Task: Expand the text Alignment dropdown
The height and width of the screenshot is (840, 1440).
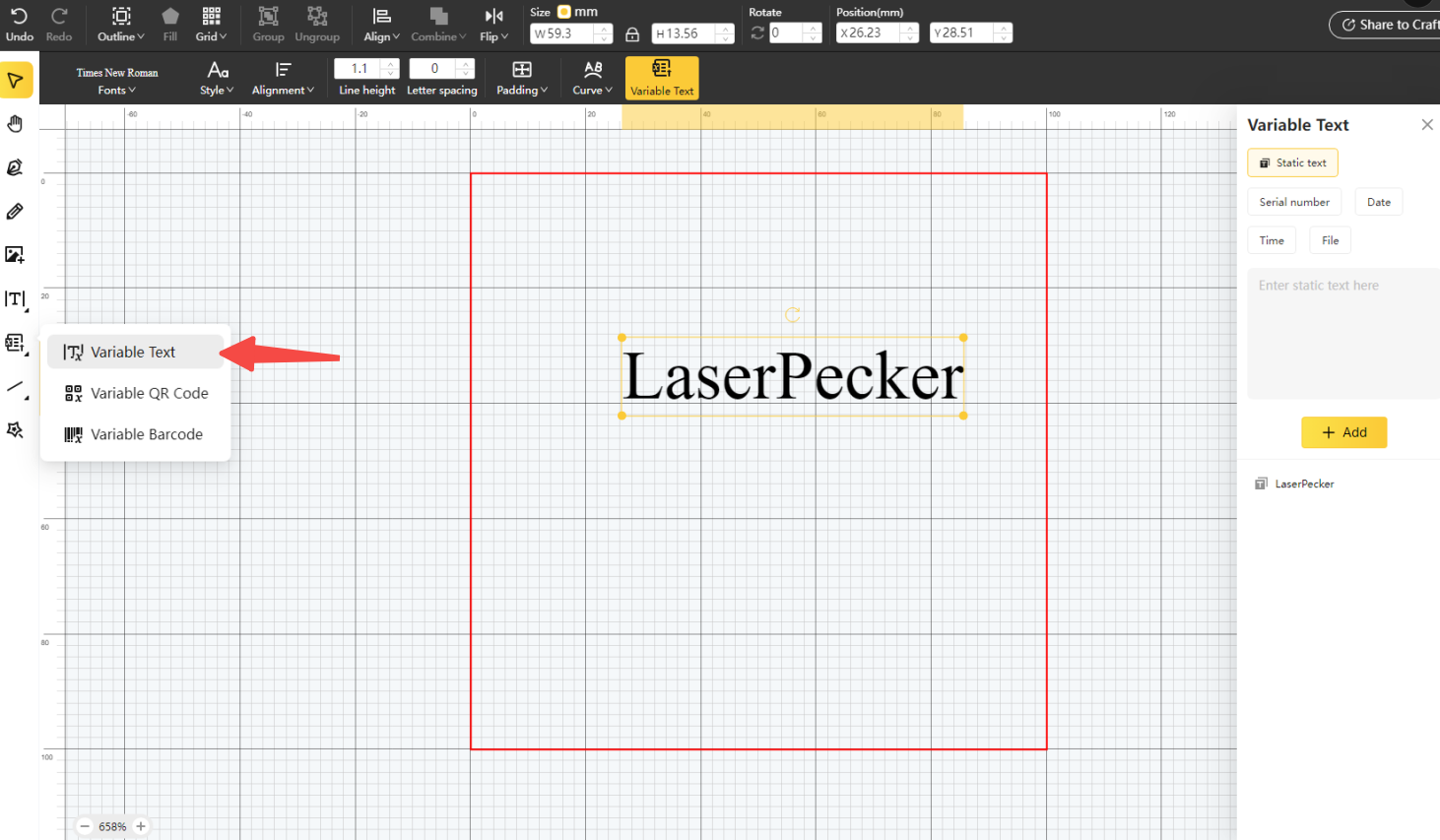Action: click(x=283, y=79)
